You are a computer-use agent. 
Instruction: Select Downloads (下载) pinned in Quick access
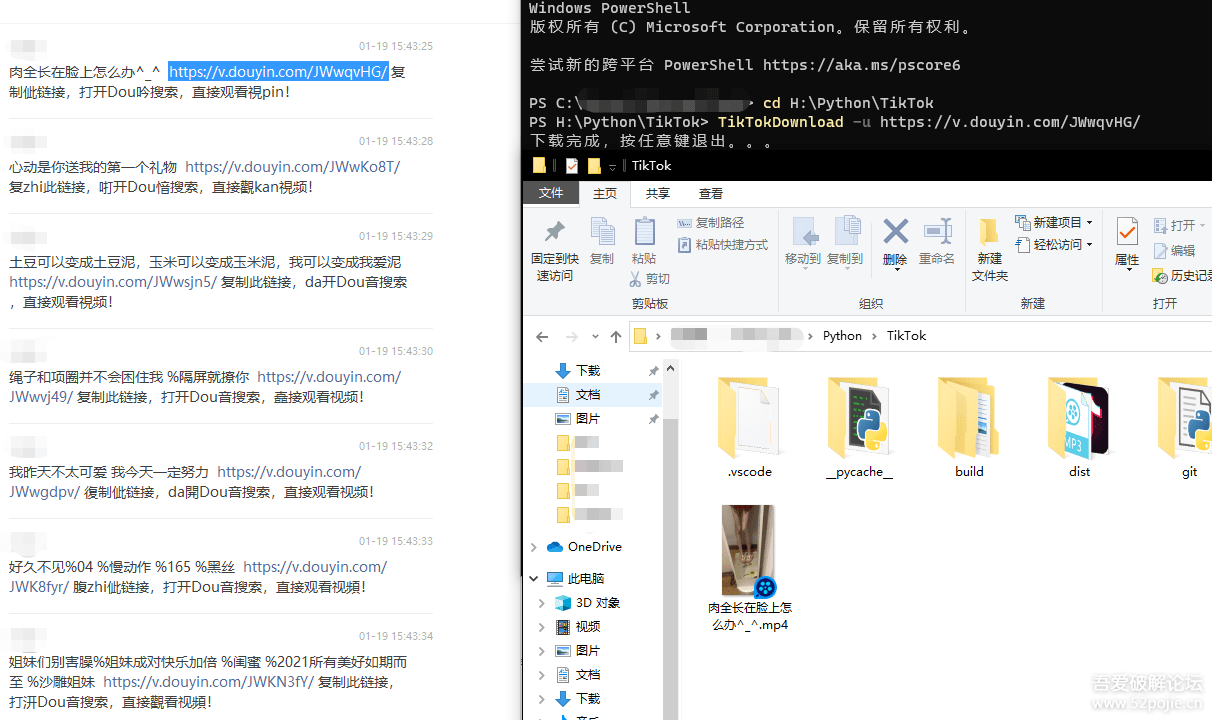[x=588, y=371]
